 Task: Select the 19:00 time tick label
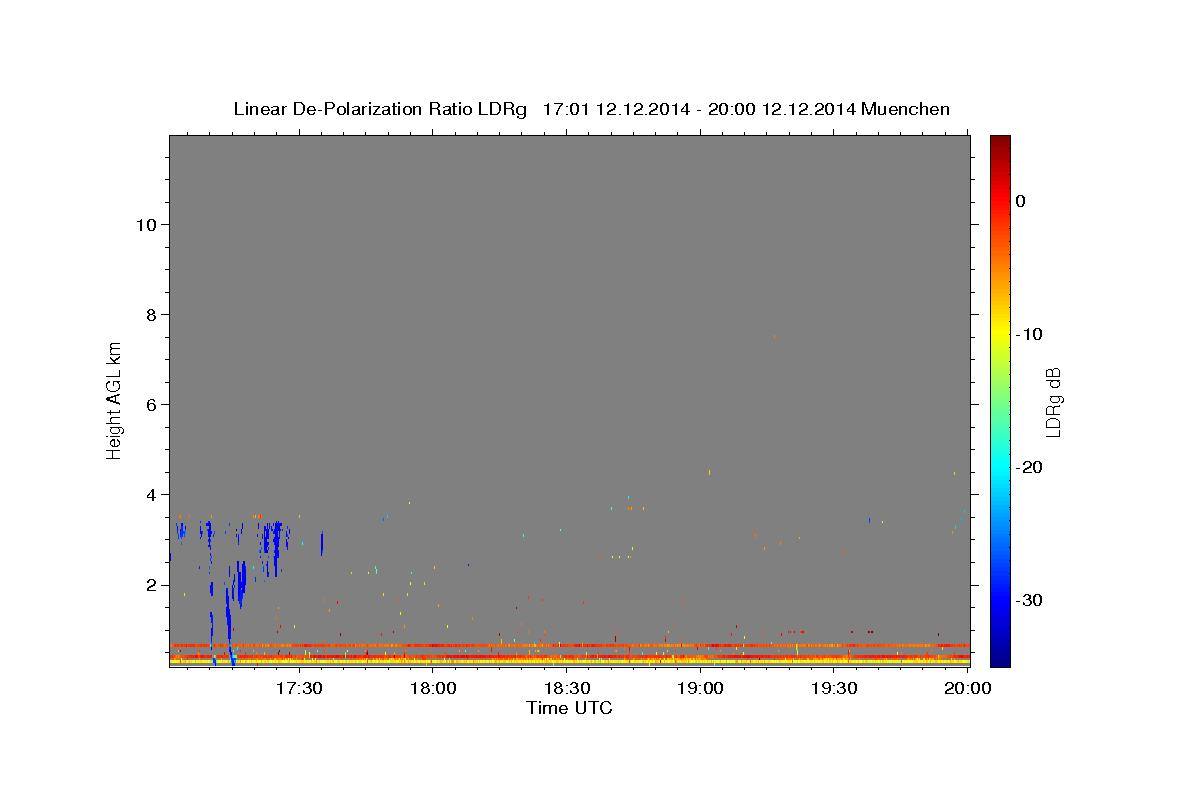coord(700,688)
